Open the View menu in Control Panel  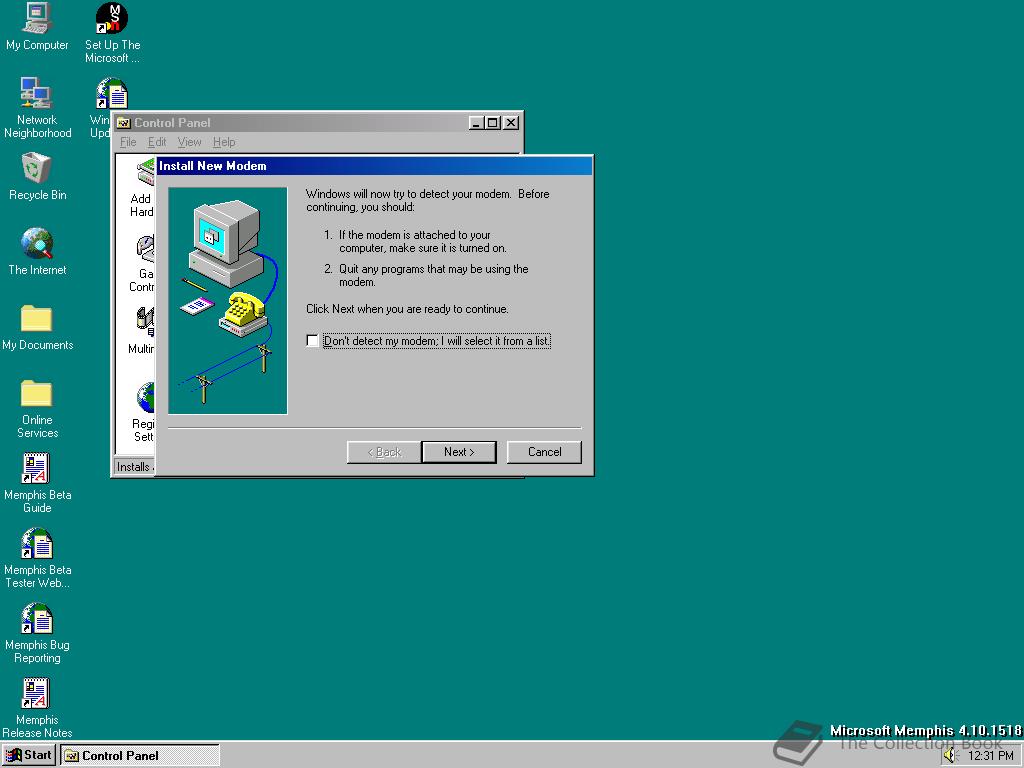pyautogui.click(x=189, y=142)
